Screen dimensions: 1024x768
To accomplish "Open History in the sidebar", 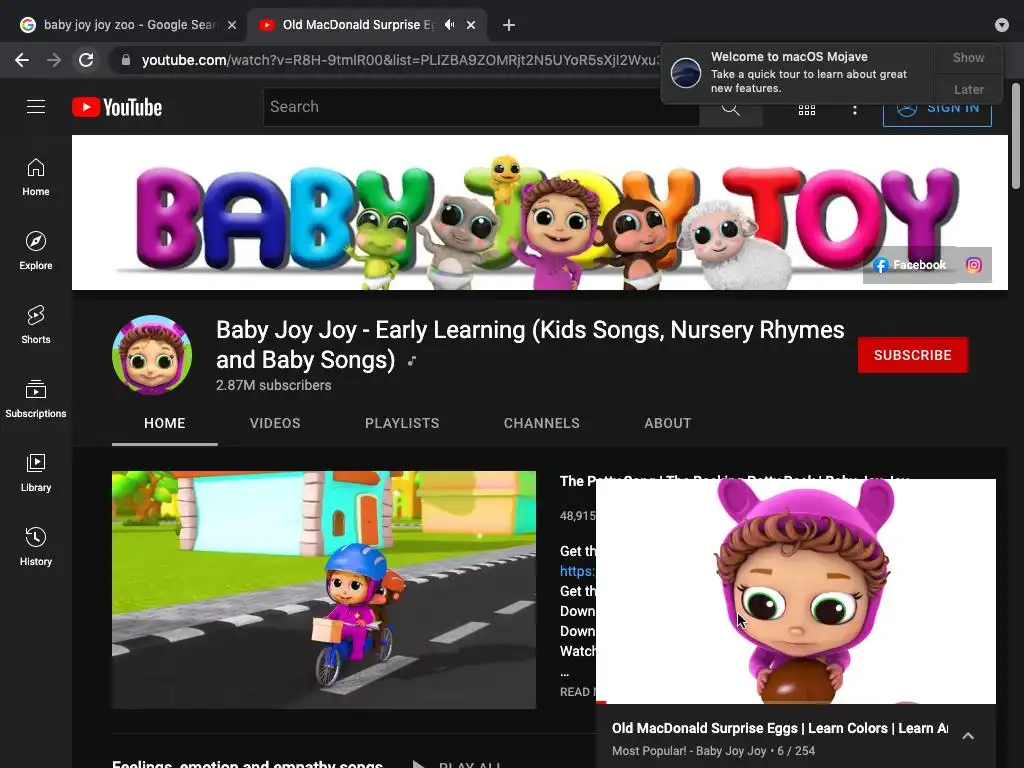I will (36, 547).
